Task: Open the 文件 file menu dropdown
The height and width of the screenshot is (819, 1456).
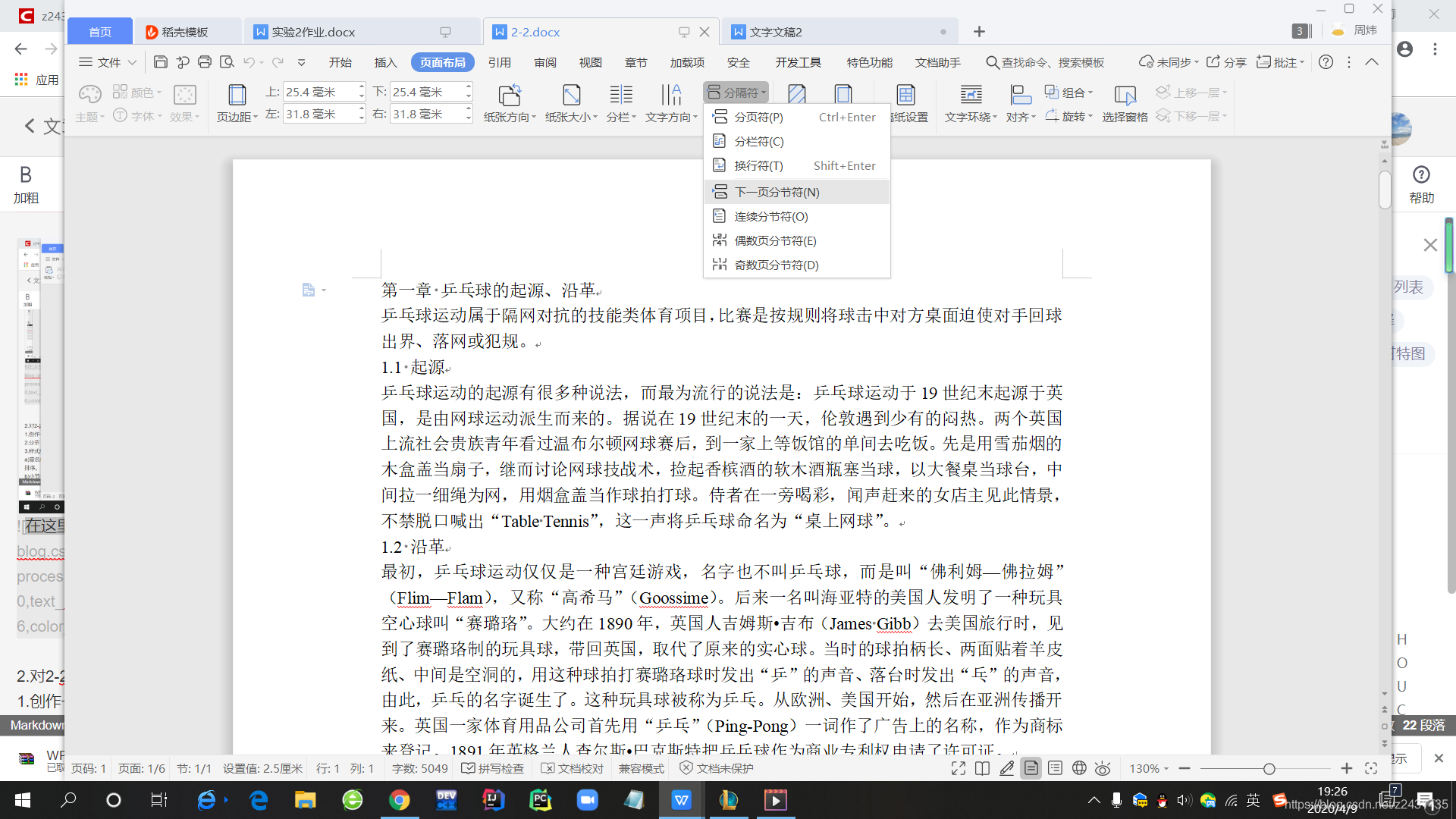Action: pos(108,62)
